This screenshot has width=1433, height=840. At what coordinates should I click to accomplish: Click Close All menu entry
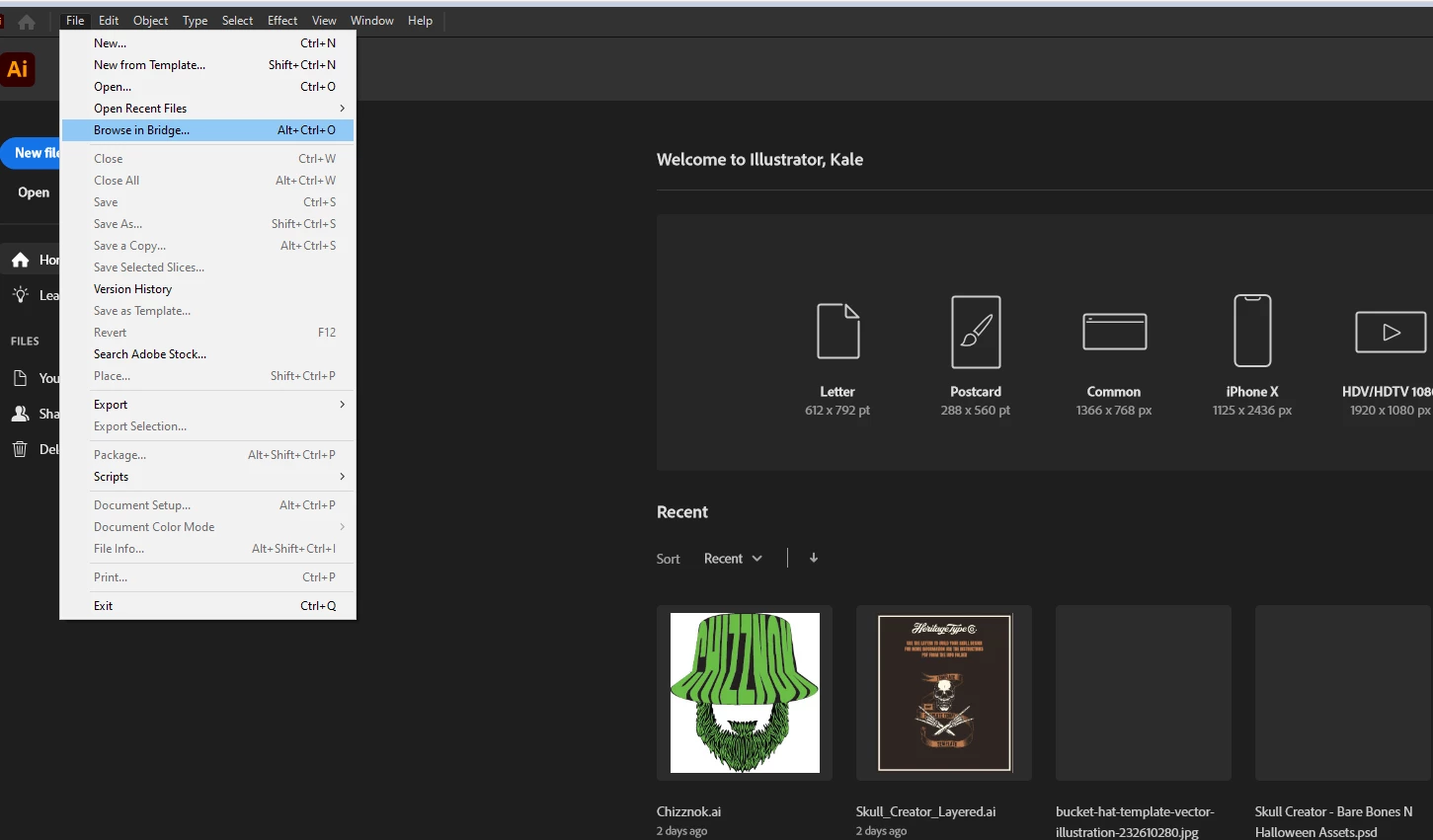click(x=207, y=181)
